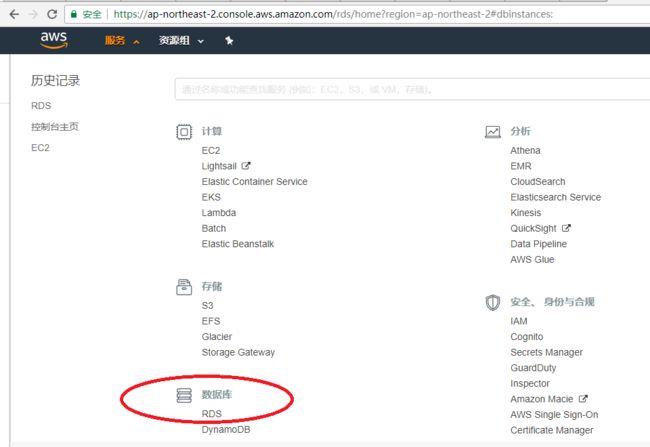Open Secrets Manager service
Screen dimensions: 650x447
547,352
